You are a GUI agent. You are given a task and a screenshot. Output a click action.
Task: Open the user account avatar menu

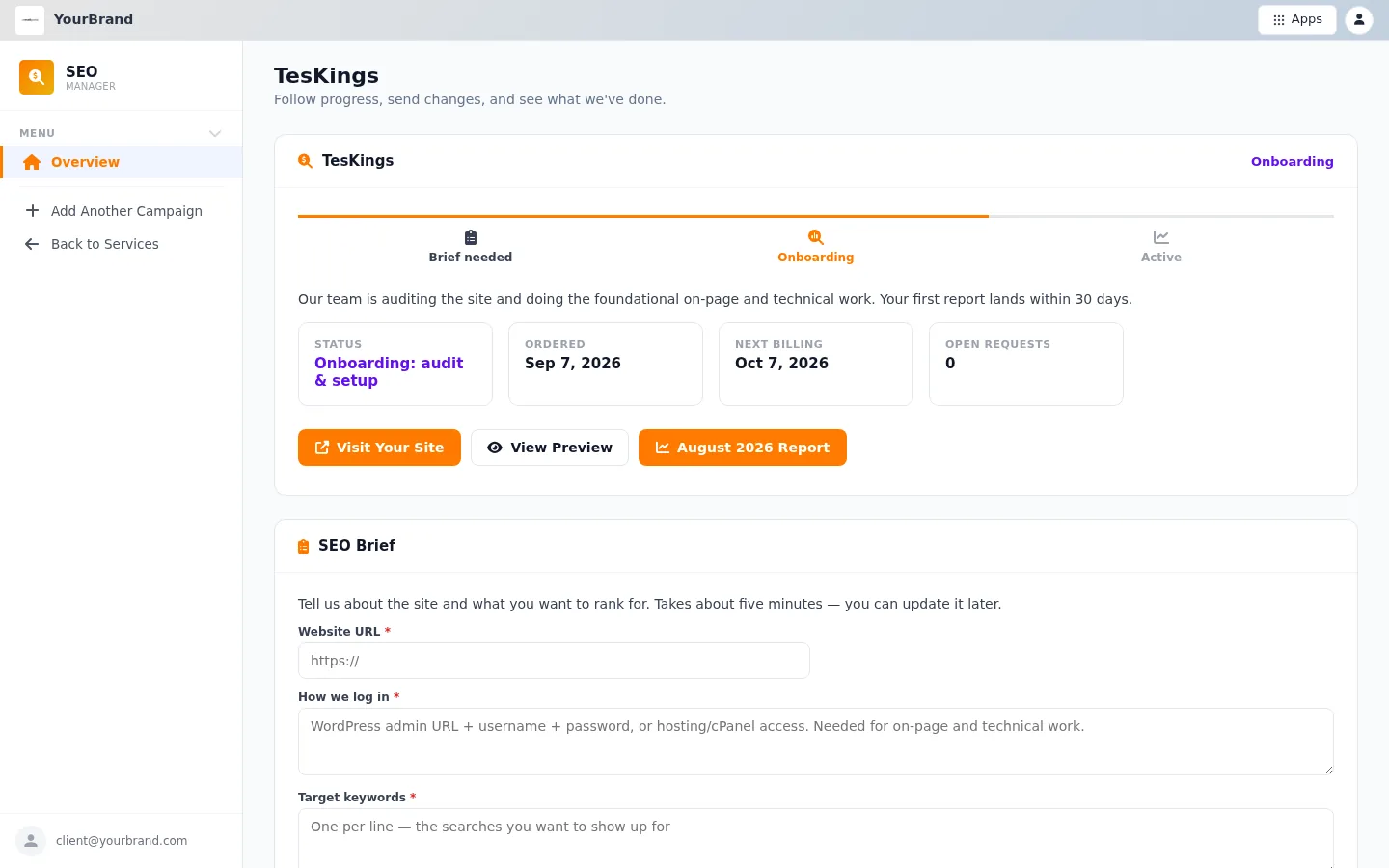[x=1358, y=19]
